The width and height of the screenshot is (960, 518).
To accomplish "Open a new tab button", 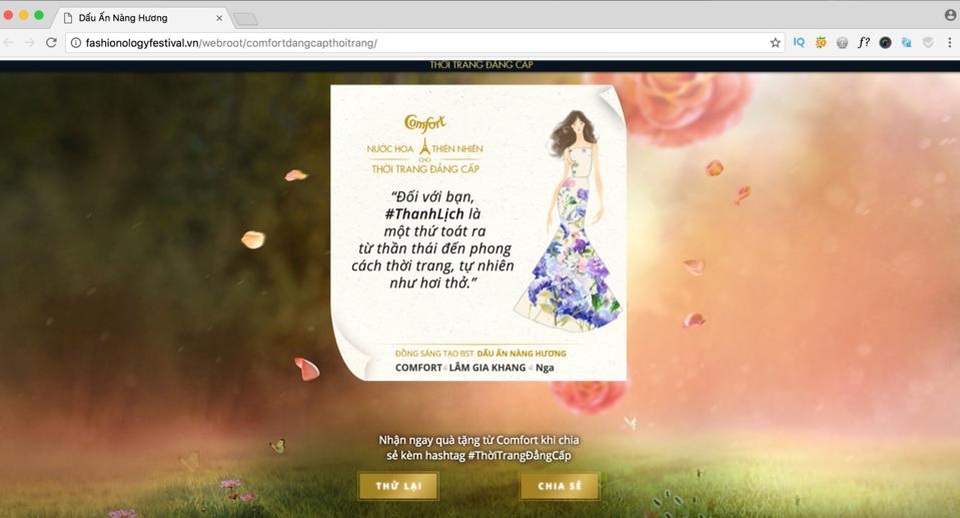I will [x=246, y=19].
